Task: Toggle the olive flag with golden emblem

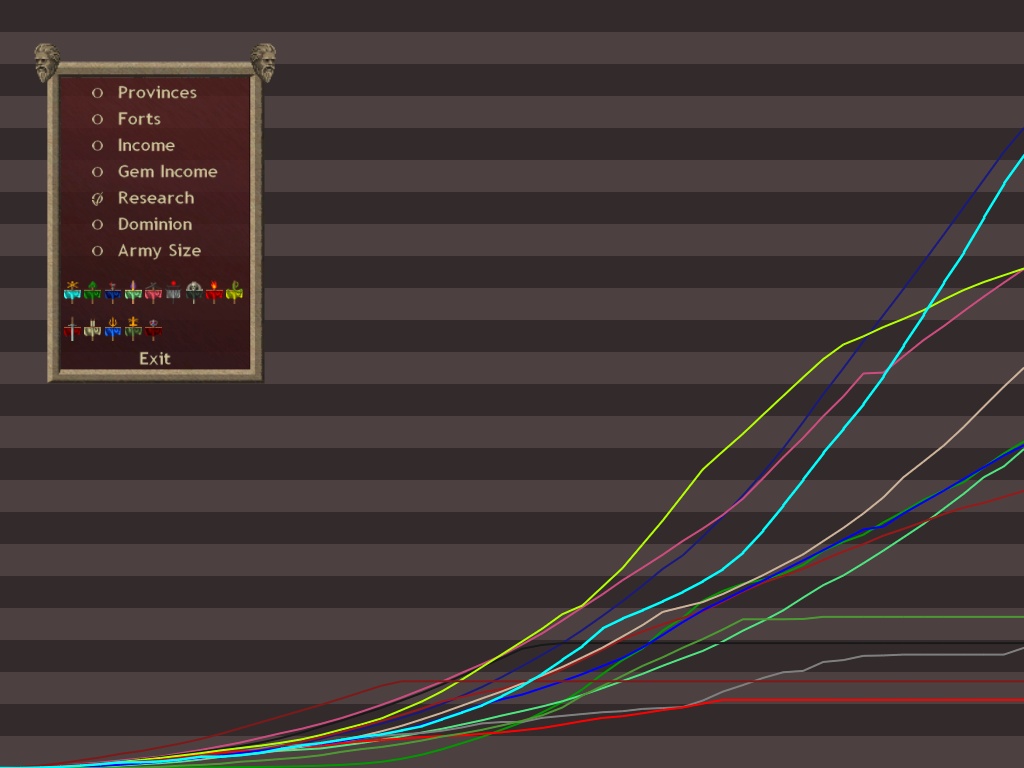Action: [133, 328]
